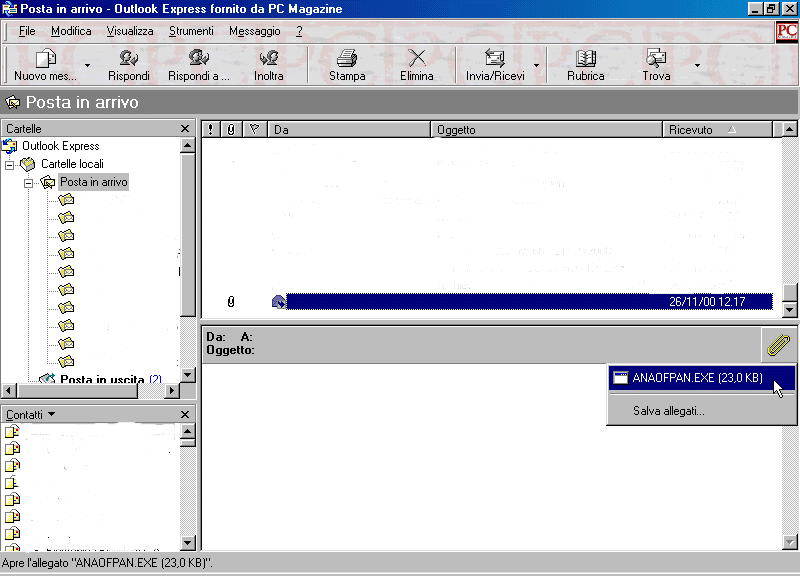Choose Salva allegati... from the popup

[702, 411]
